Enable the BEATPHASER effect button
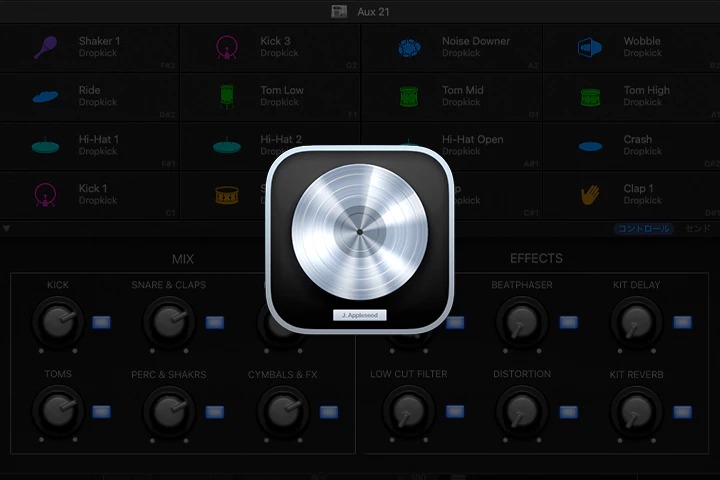Image resolution: width=720 pixels, height=480 pixels. click(568, 322)
